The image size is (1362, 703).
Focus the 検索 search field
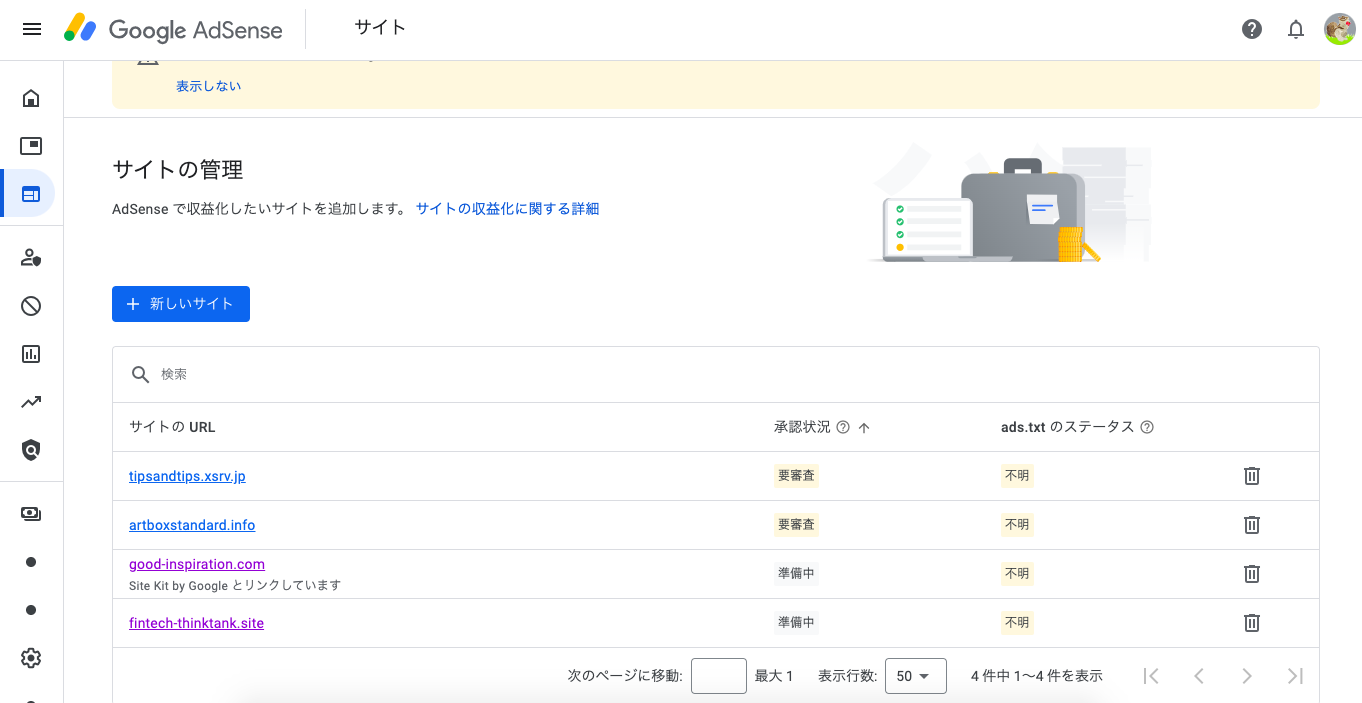tap(716, 374)
